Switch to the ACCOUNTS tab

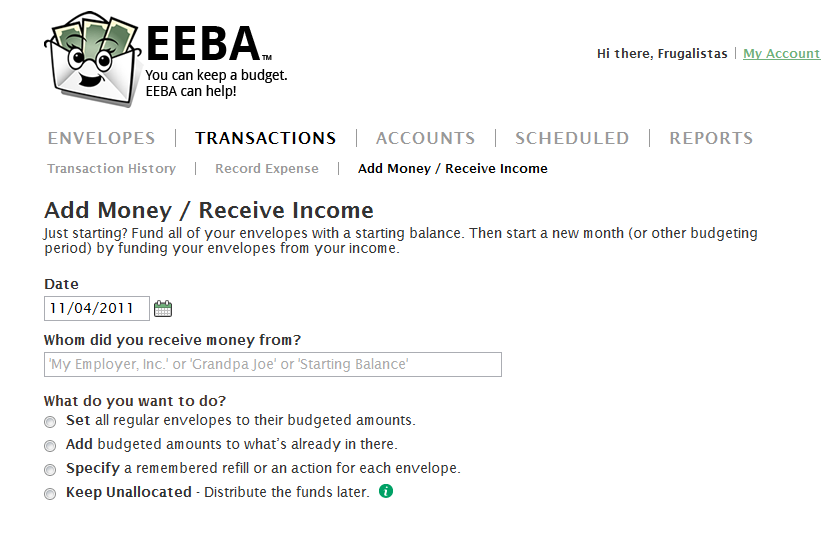(x=426, y=138)
